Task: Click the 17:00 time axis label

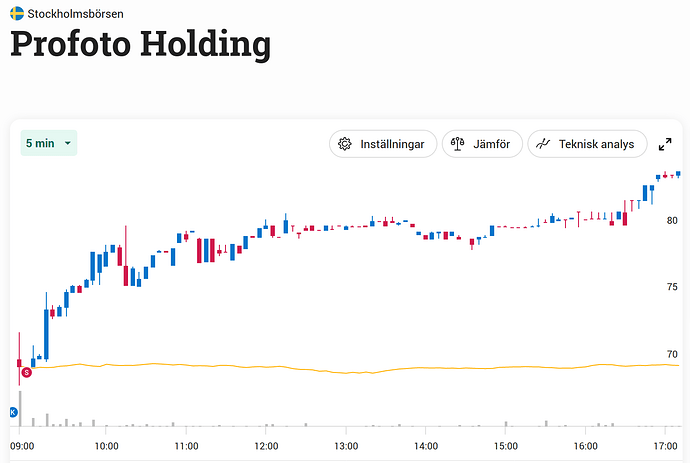Action: pos(665,446)
